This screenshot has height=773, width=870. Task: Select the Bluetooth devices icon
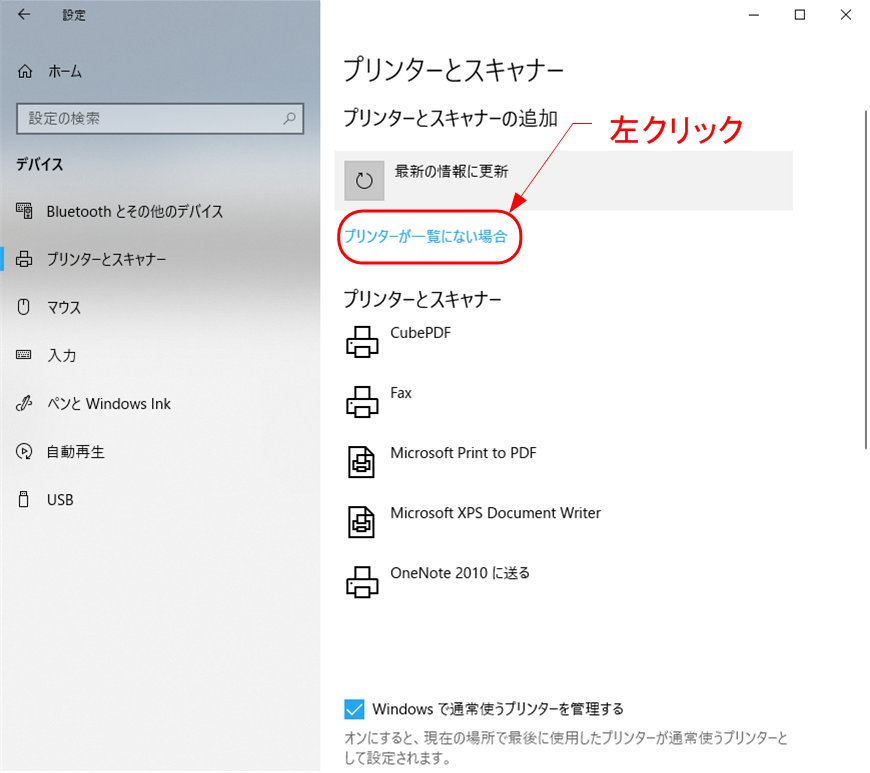(24, 211)
